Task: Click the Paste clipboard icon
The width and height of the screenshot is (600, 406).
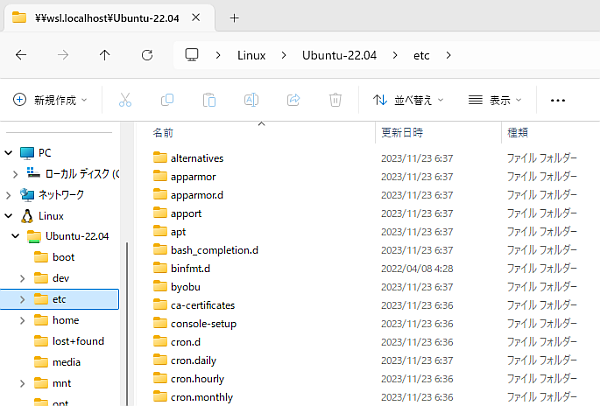Action: click(209, 100)
